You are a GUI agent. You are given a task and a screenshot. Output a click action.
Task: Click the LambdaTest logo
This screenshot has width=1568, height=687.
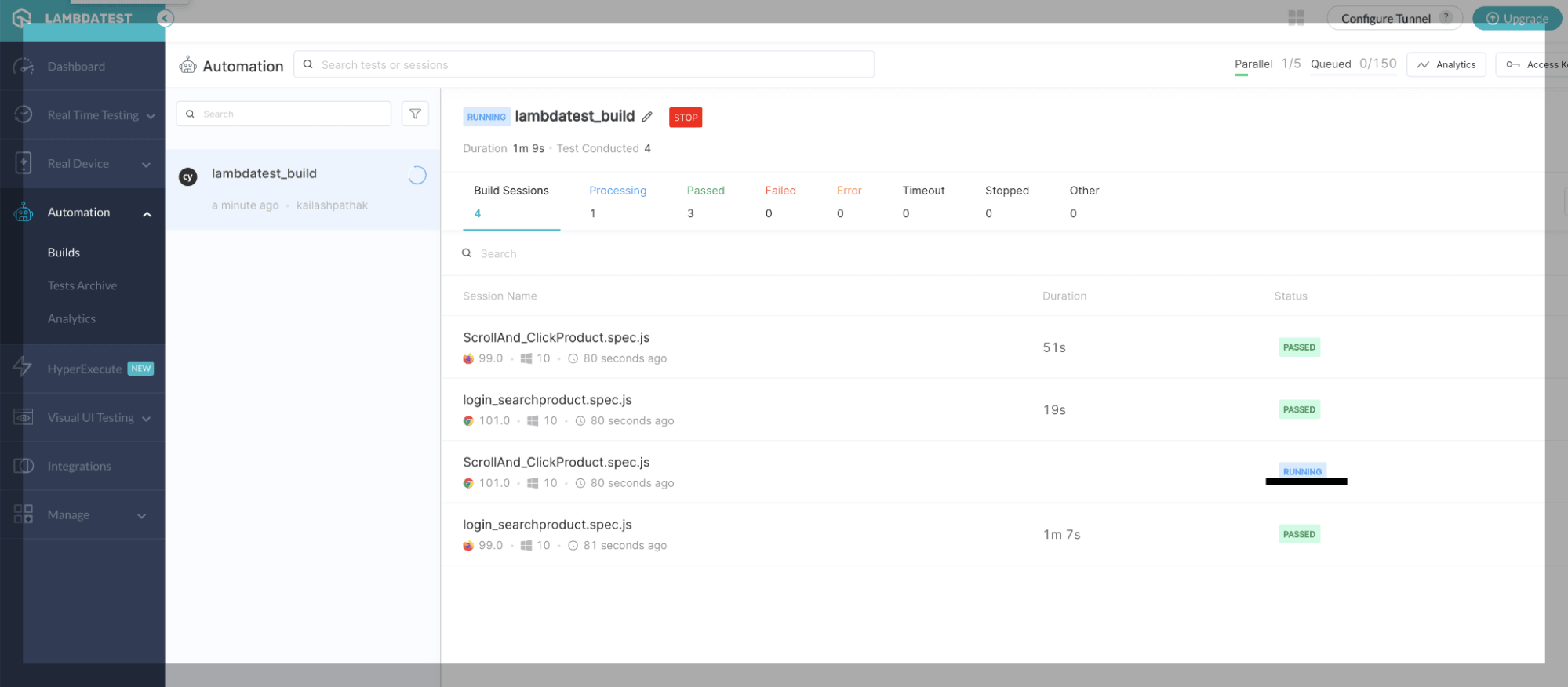[72, 17]
